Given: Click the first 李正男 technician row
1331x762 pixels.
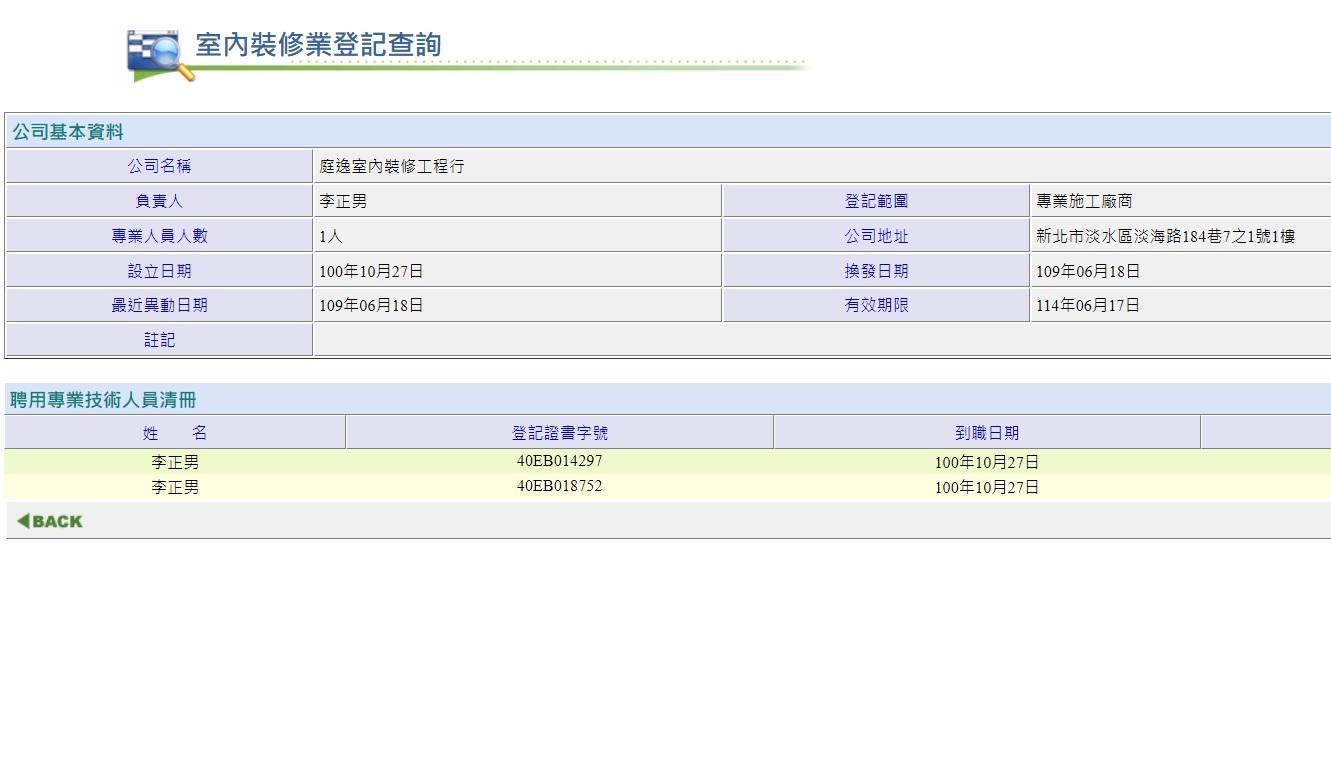Looking at the screenshot, I should tap(174, 461).
